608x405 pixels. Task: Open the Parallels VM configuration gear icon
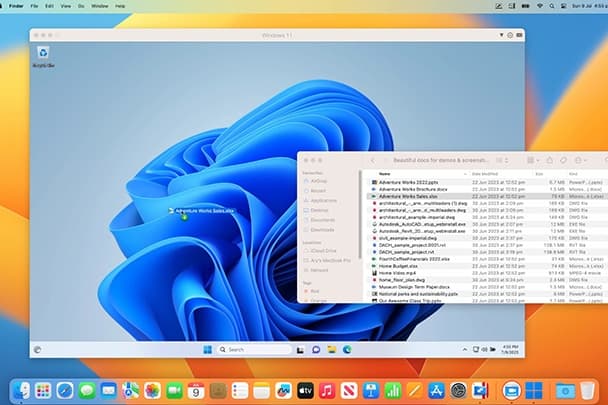coord(510,35)
